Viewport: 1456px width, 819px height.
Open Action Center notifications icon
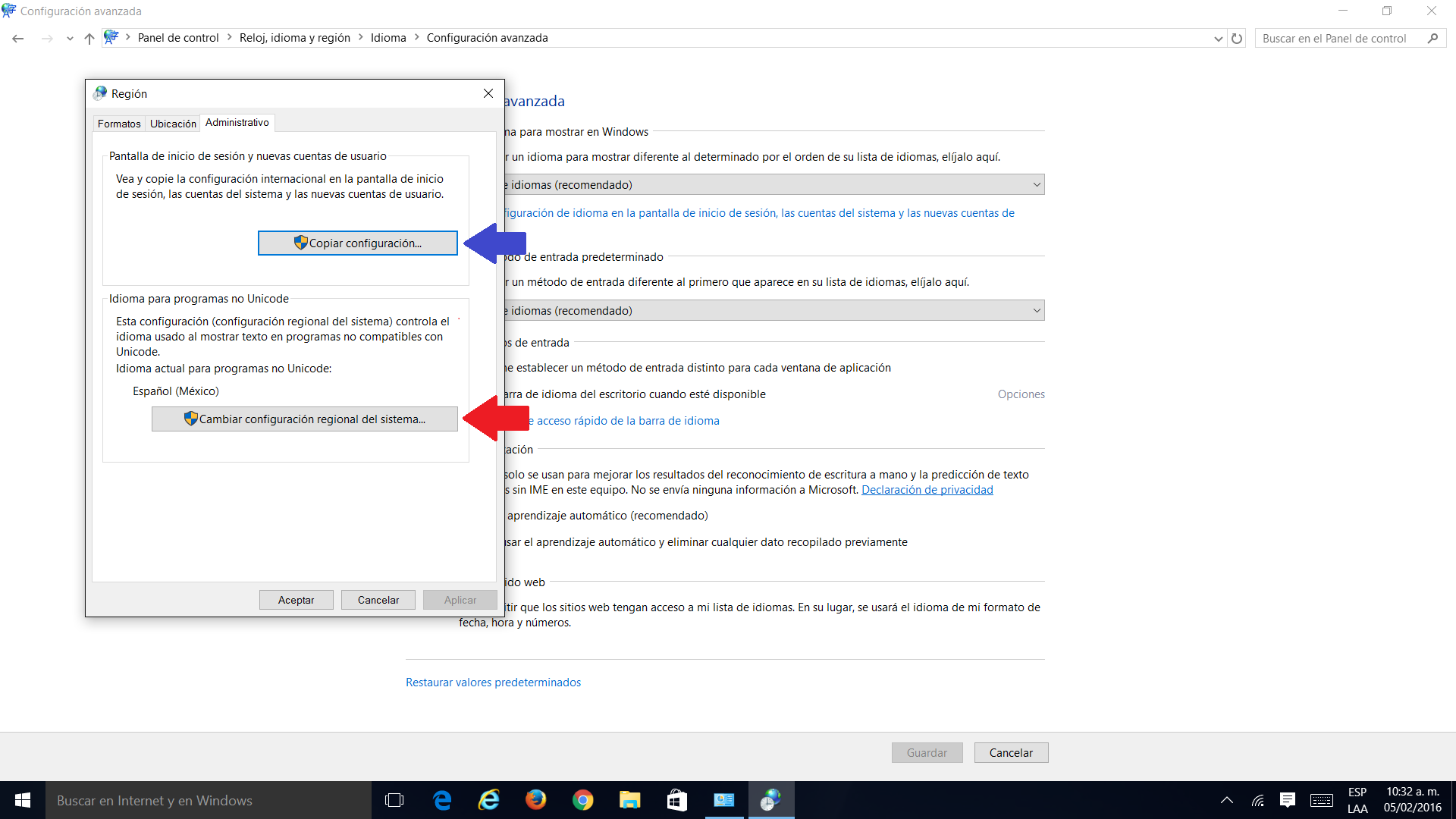point(1288,800)
